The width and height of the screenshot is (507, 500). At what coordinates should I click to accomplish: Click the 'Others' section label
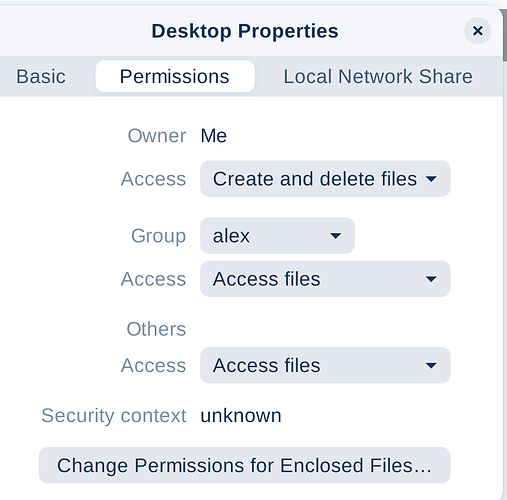pos(156,329)
